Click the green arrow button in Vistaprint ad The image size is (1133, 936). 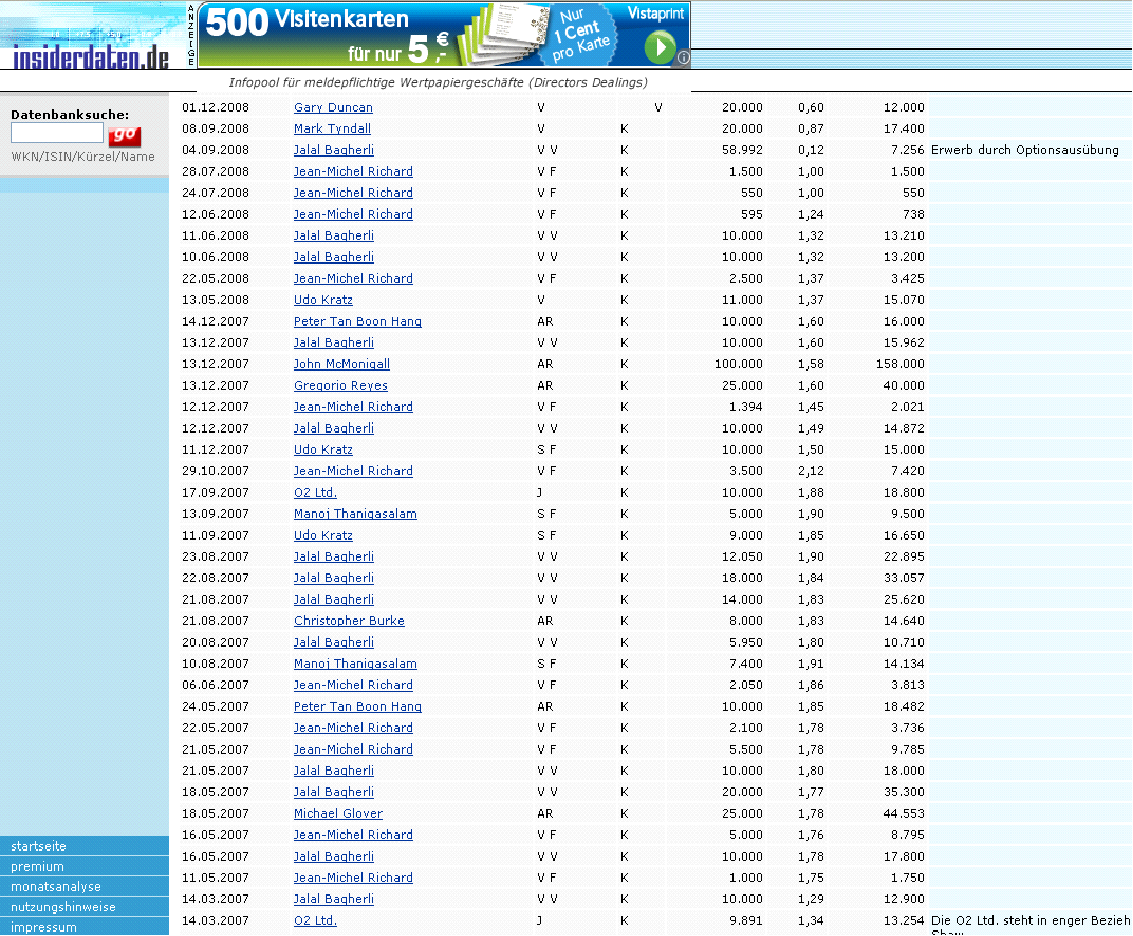tap(659, 48)
